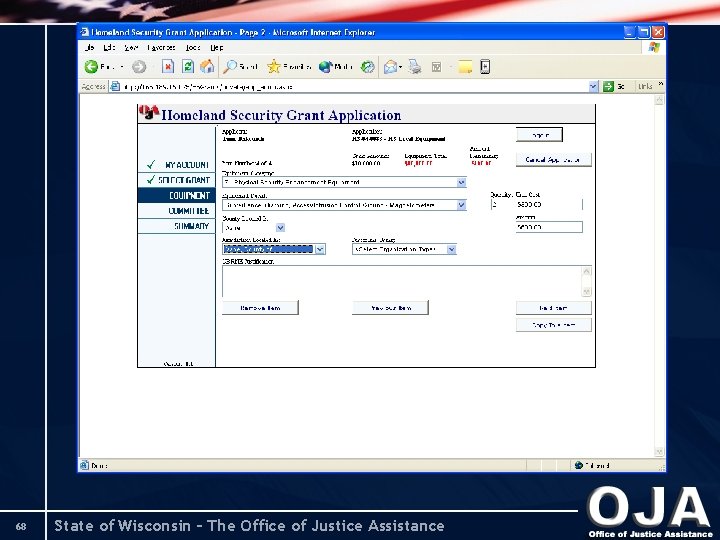
Task: Click the grey Forward arrow button
Action: point(139,67)
